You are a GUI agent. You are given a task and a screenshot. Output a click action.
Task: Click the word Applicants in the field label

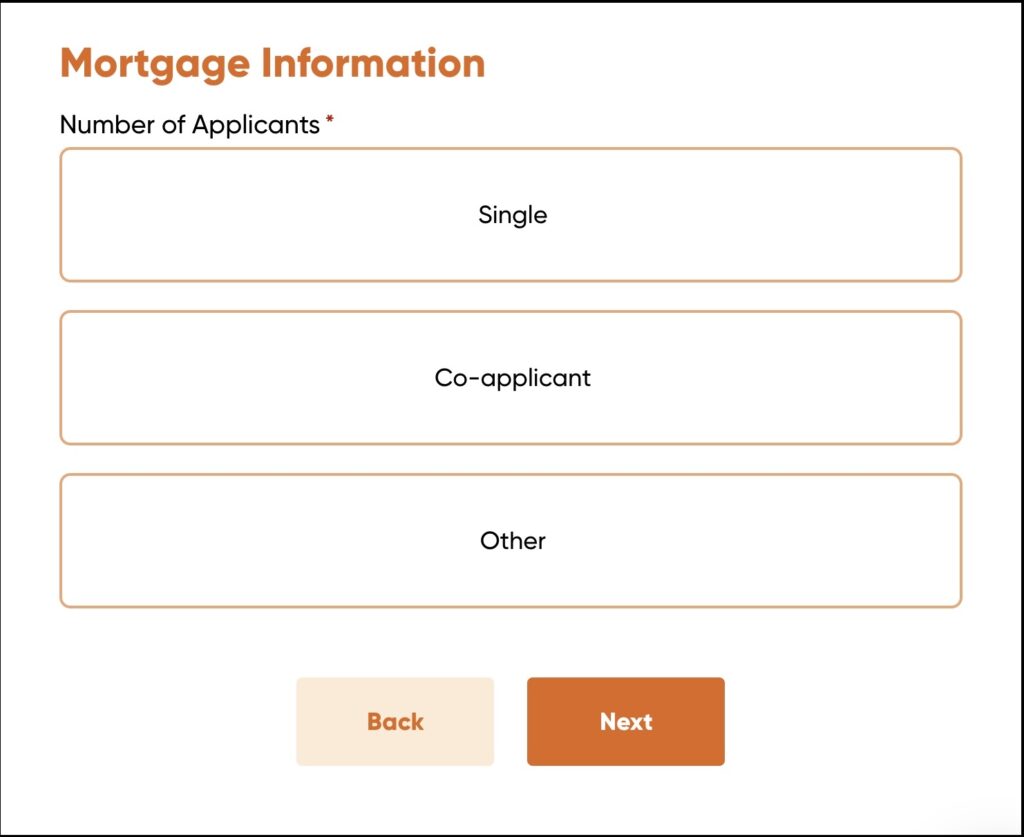click(x=256, y=125)
